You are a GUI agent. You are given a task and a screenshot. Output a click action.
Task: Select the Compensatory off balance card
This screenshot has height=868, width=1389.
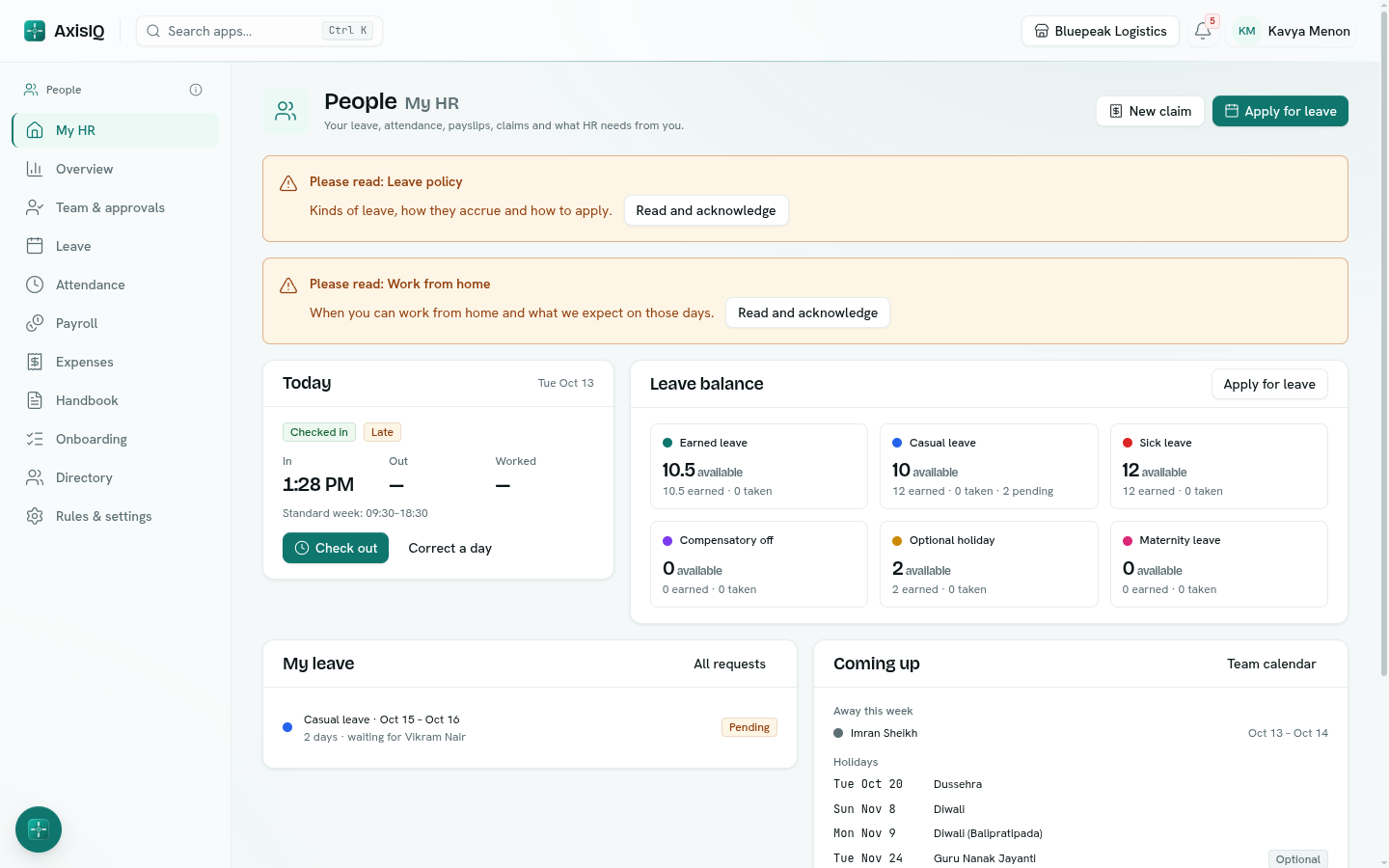tap(759, 564)
